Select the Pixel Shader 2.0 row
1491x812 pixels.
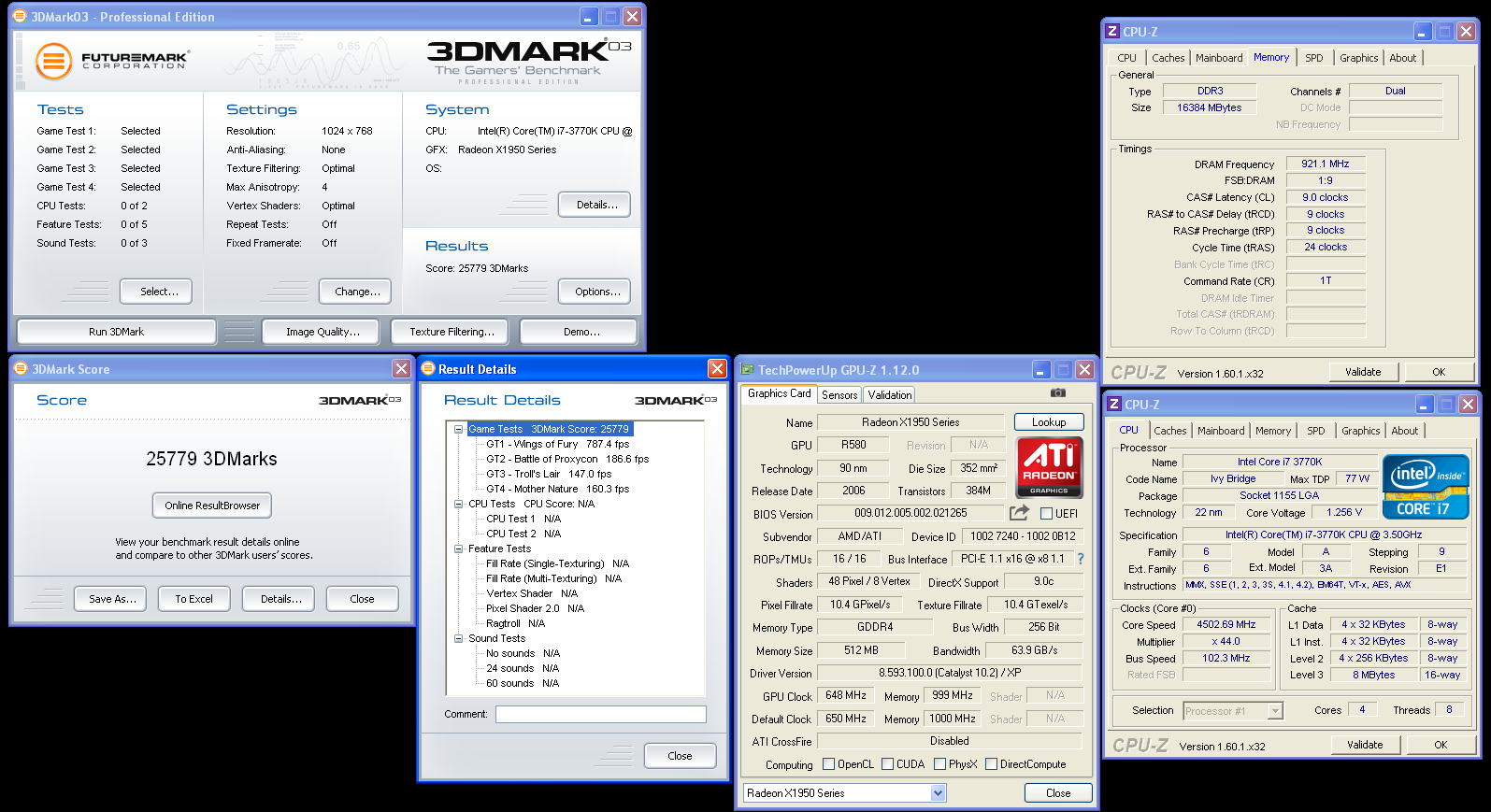[x=535, y=609]
